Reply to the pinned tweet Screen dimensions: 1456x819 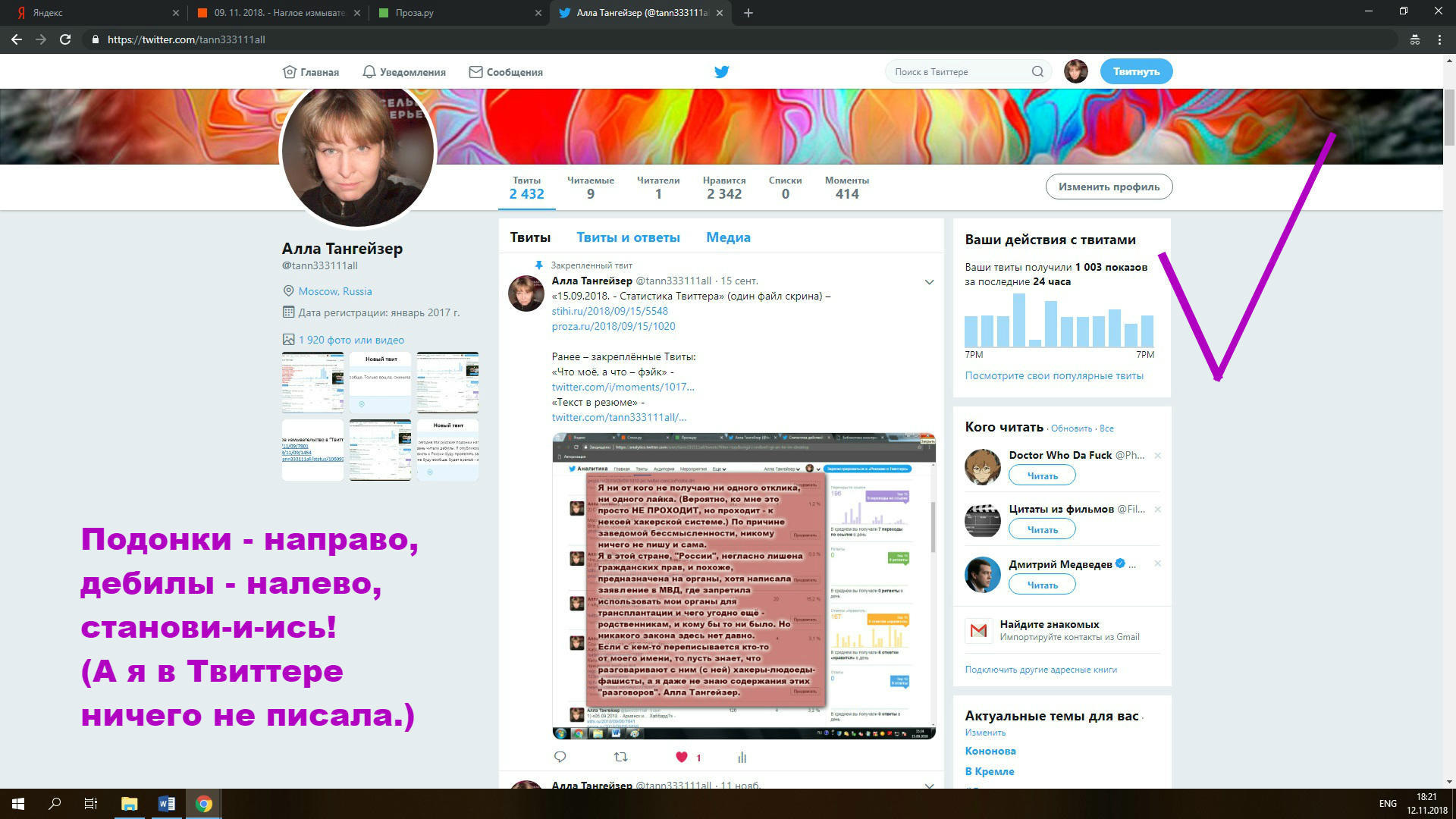(560, 757)
